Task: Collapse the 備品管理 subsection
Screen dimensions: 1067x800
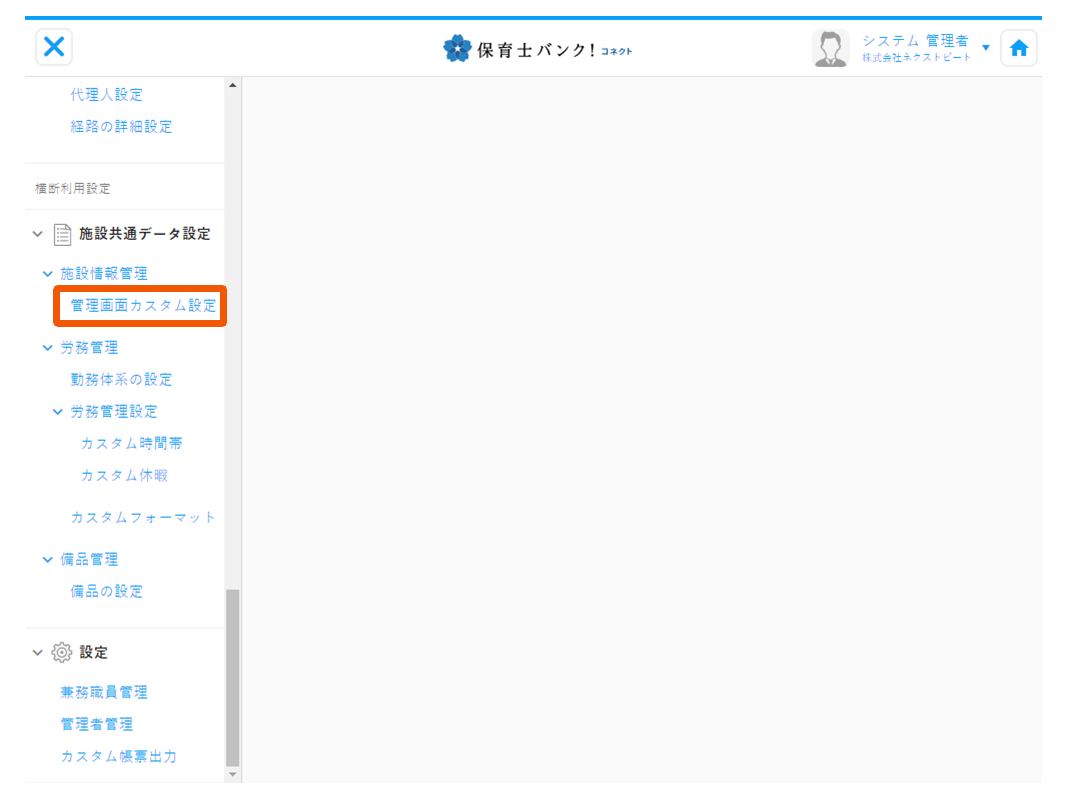Action: click(46, 559)
